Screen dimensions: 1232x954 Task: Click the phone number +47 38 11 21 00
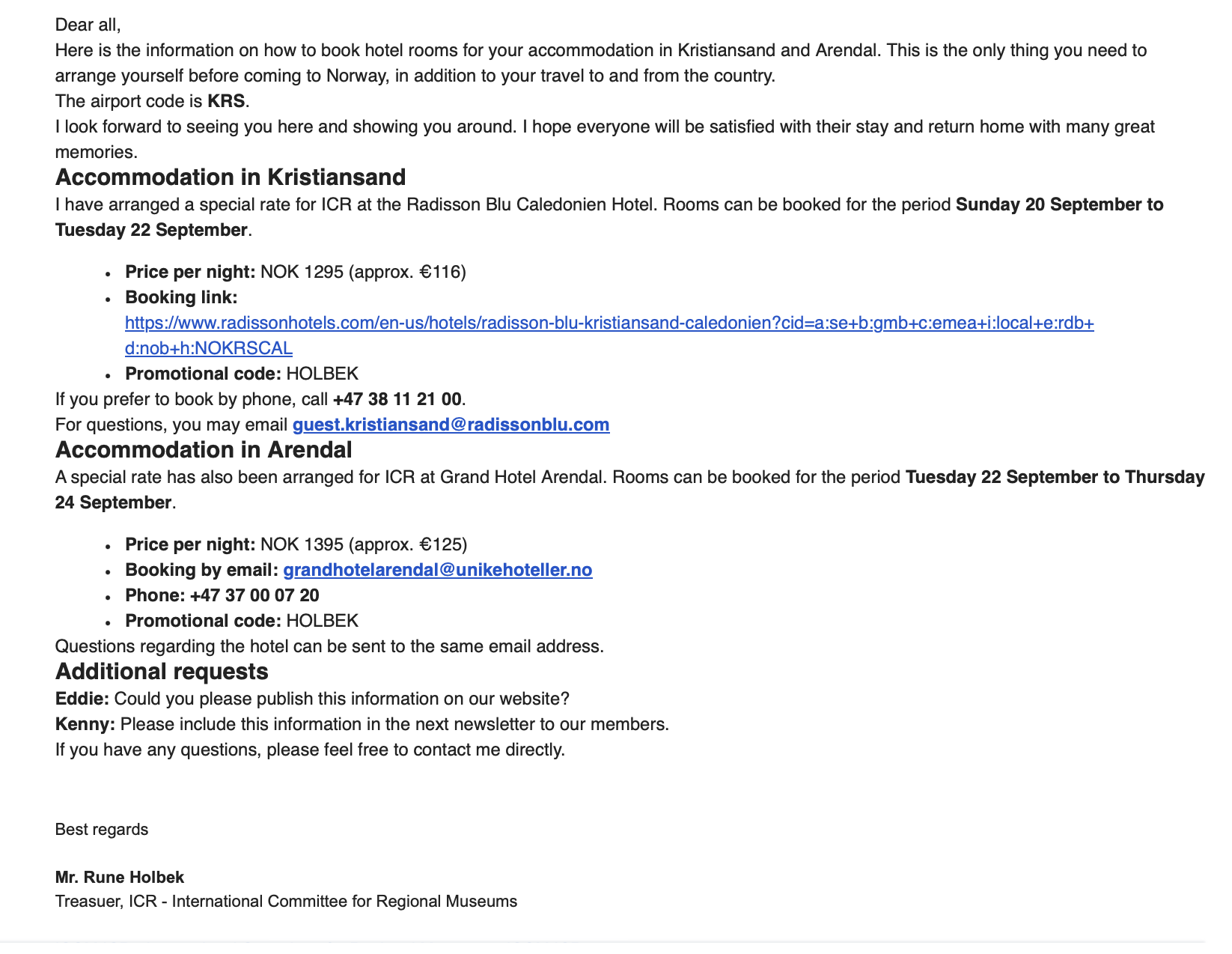[397, 399]
